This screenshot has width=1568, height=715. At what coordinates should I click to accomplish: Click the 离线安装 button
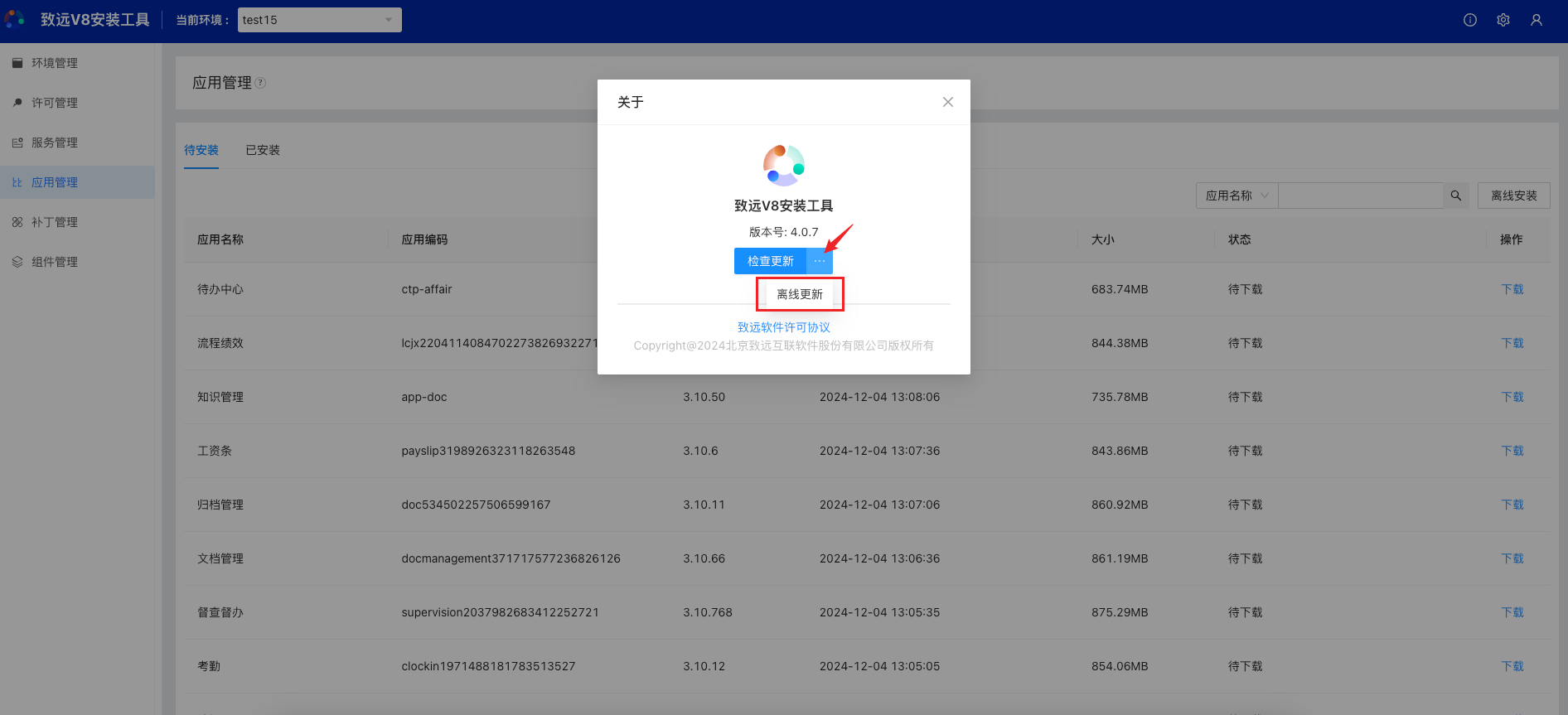click(1514, 196)
